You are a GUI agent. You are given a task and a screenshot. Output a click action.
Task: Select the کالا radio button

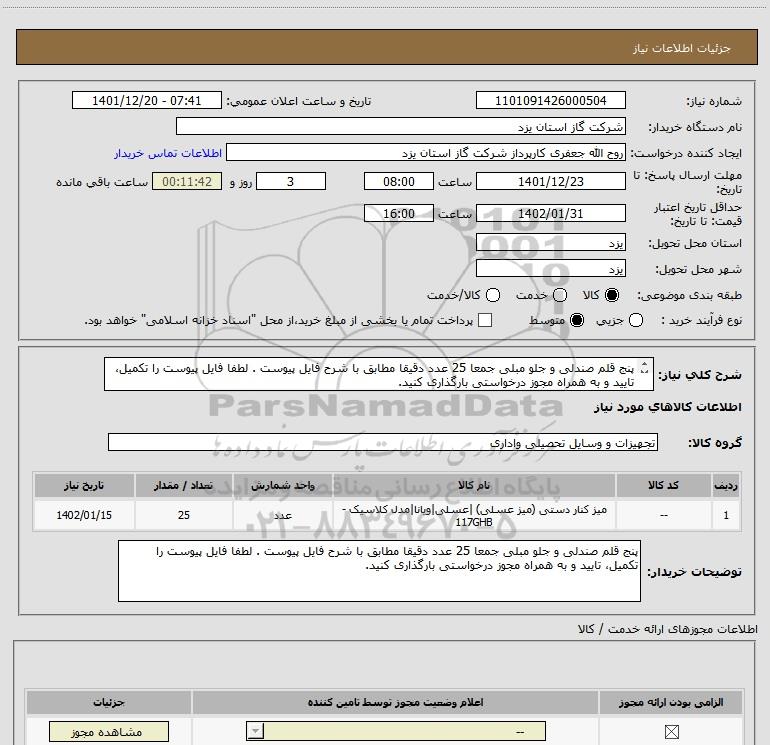[611, 295]
